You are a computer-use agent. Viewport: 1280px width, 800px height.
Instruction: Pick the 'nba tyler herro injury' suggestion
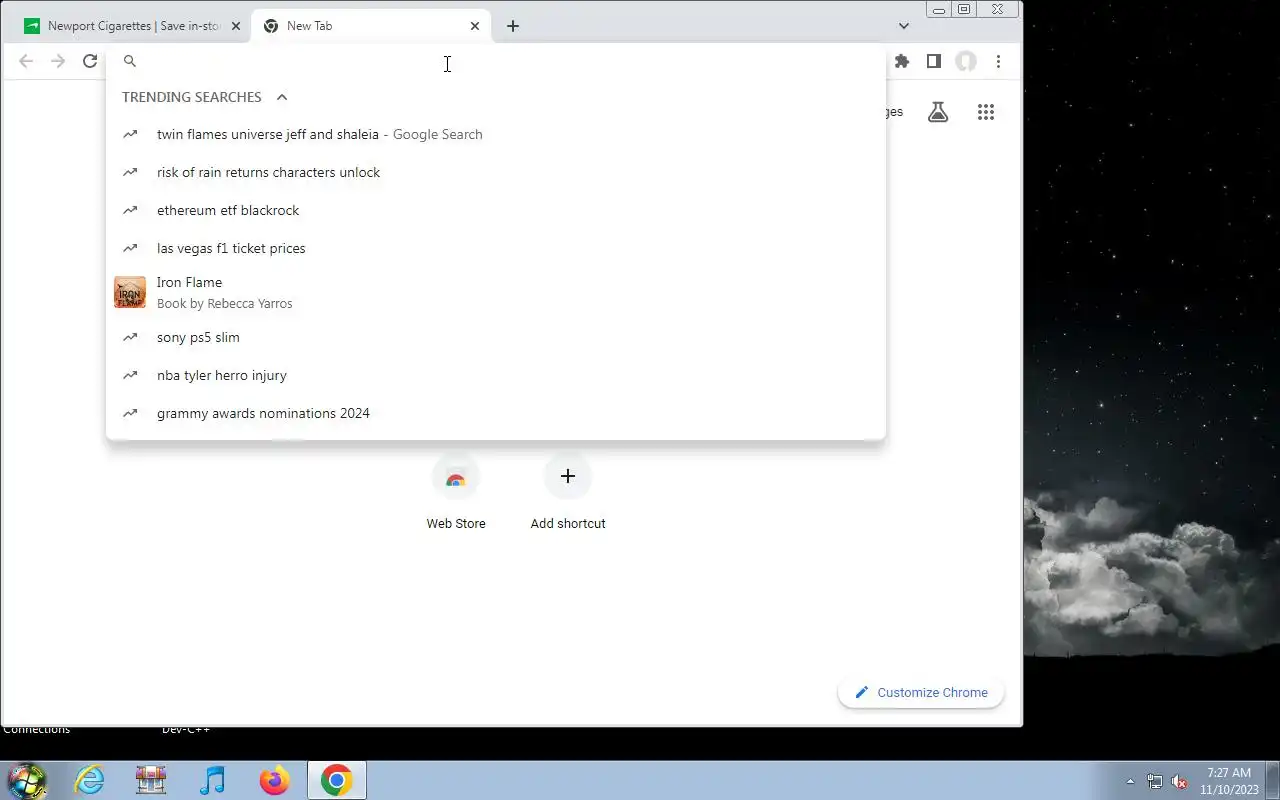coord(496,375)
